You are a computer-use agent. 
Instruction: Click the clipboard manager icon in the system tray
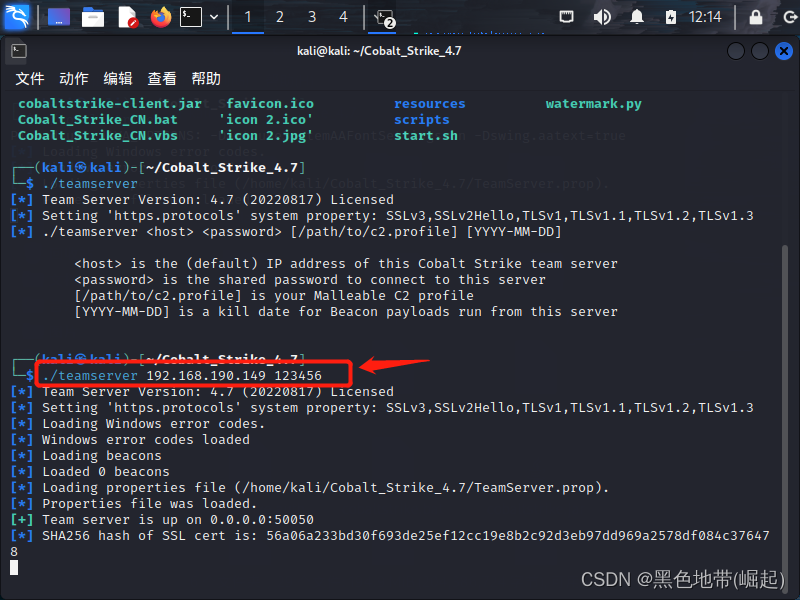567,14
